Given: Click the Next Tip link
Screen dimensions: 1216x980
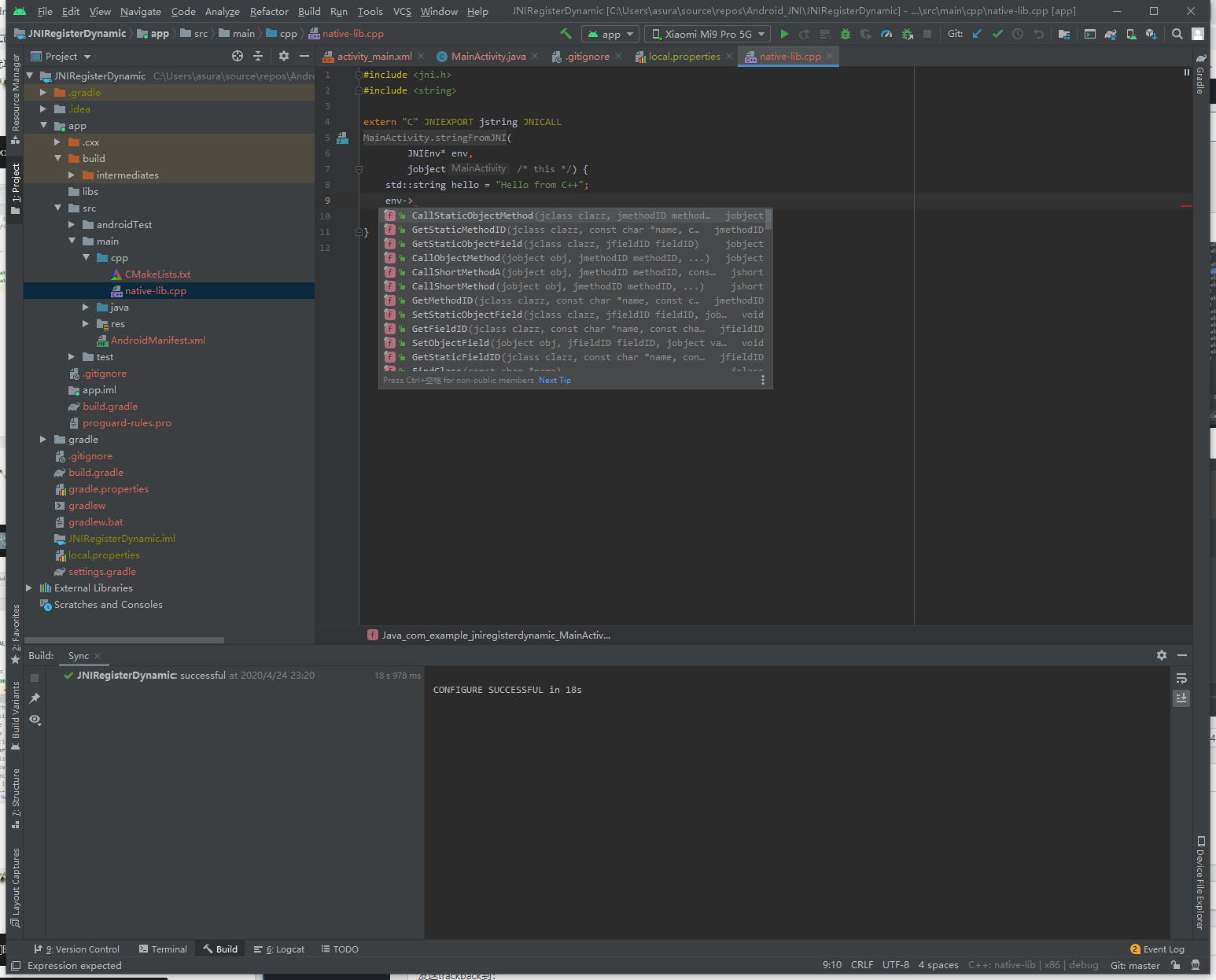Looking at the screenshot, I should [555, 381].
